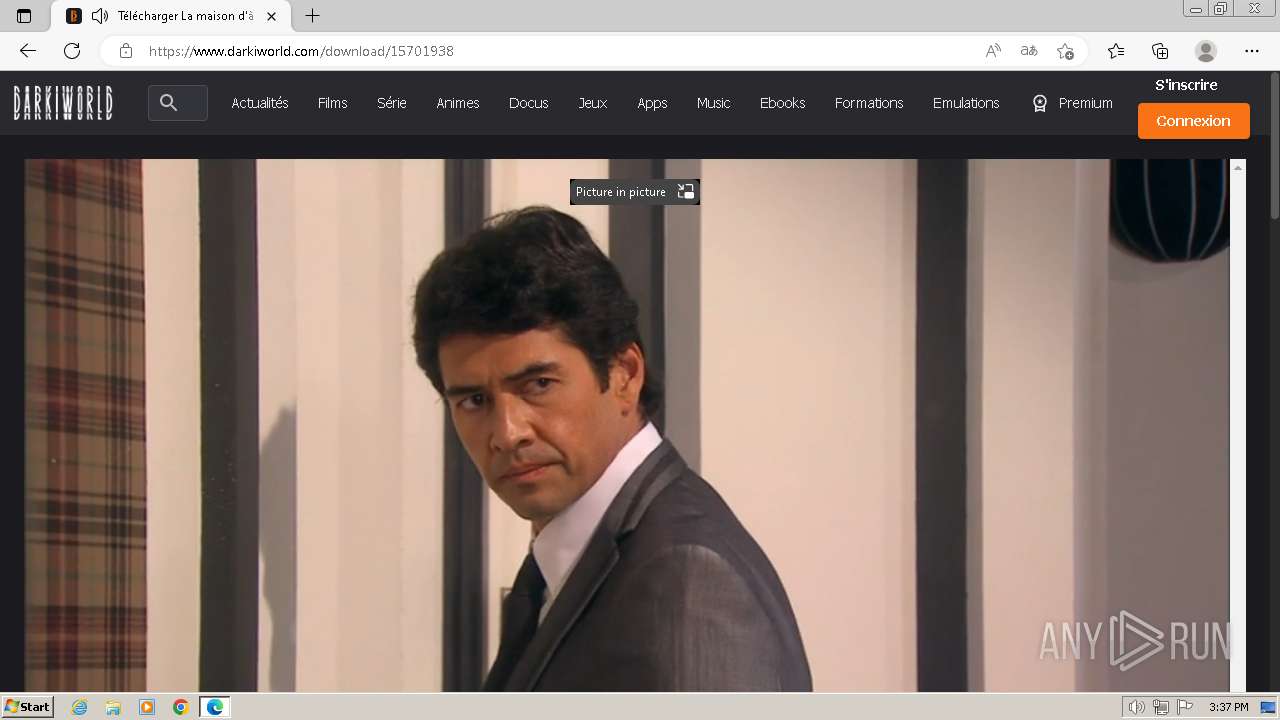Viewport: 1280px width, 720px height.
Task: Launch Google Chrome from the taskbar
Action: click(x=180, y=707)
